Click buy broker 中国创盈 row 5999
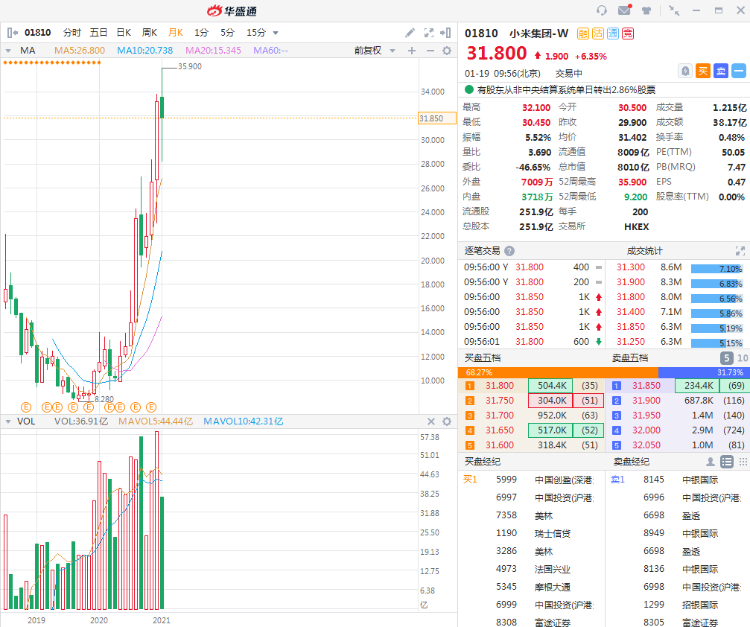This screenshot has width=750, height=627. [x=531, y=480]
